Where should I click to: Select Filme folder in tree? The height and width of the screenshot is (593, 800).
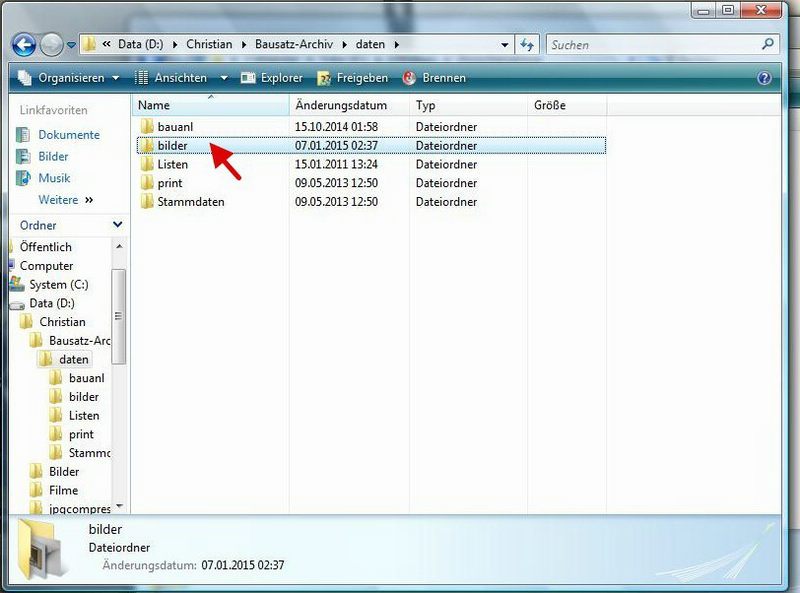pos(63,490)
